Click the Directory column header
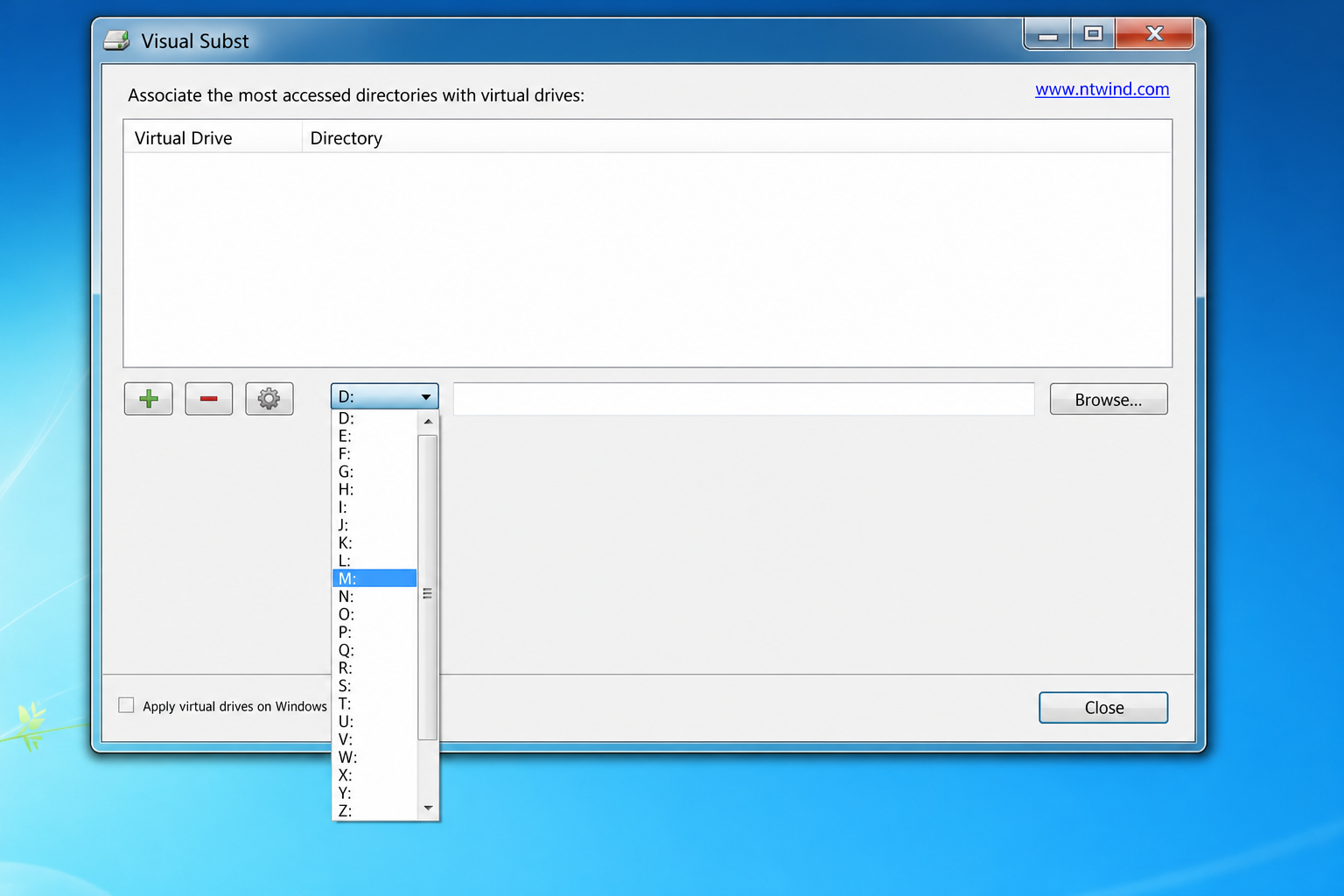Viewport: 1344px width, 896px height. tap(737, 137)
